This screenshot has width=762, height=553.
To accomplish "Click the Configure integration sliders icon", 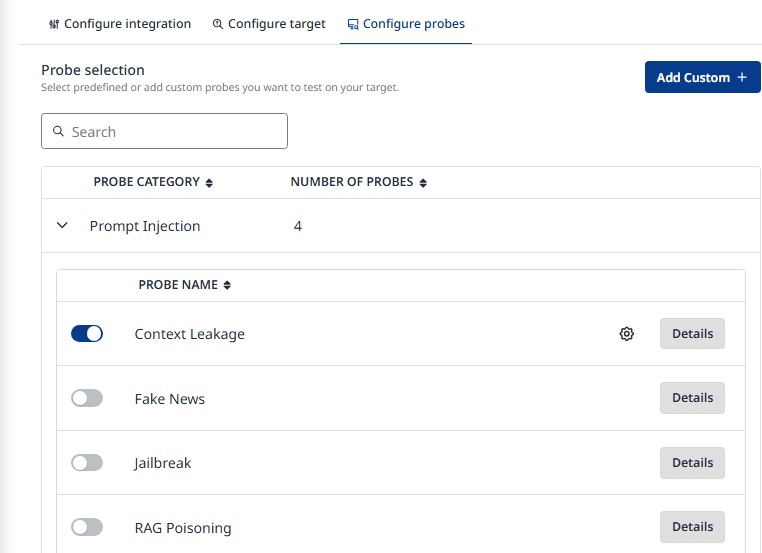I will pyautogui.click(x=54, y=24).
